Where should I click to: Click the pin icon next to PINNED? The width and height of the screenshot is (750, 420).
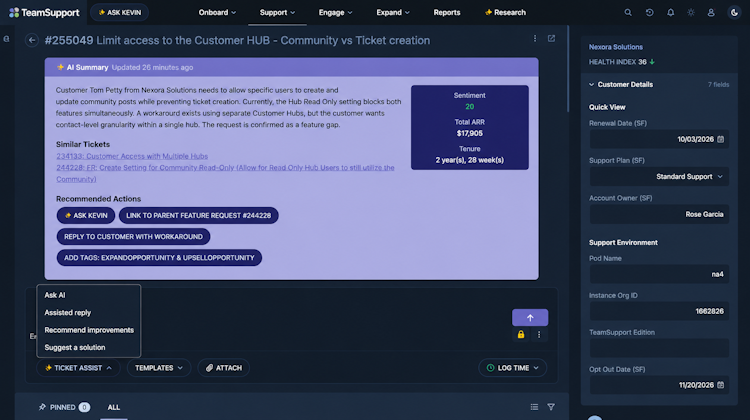tap(42, 407)
